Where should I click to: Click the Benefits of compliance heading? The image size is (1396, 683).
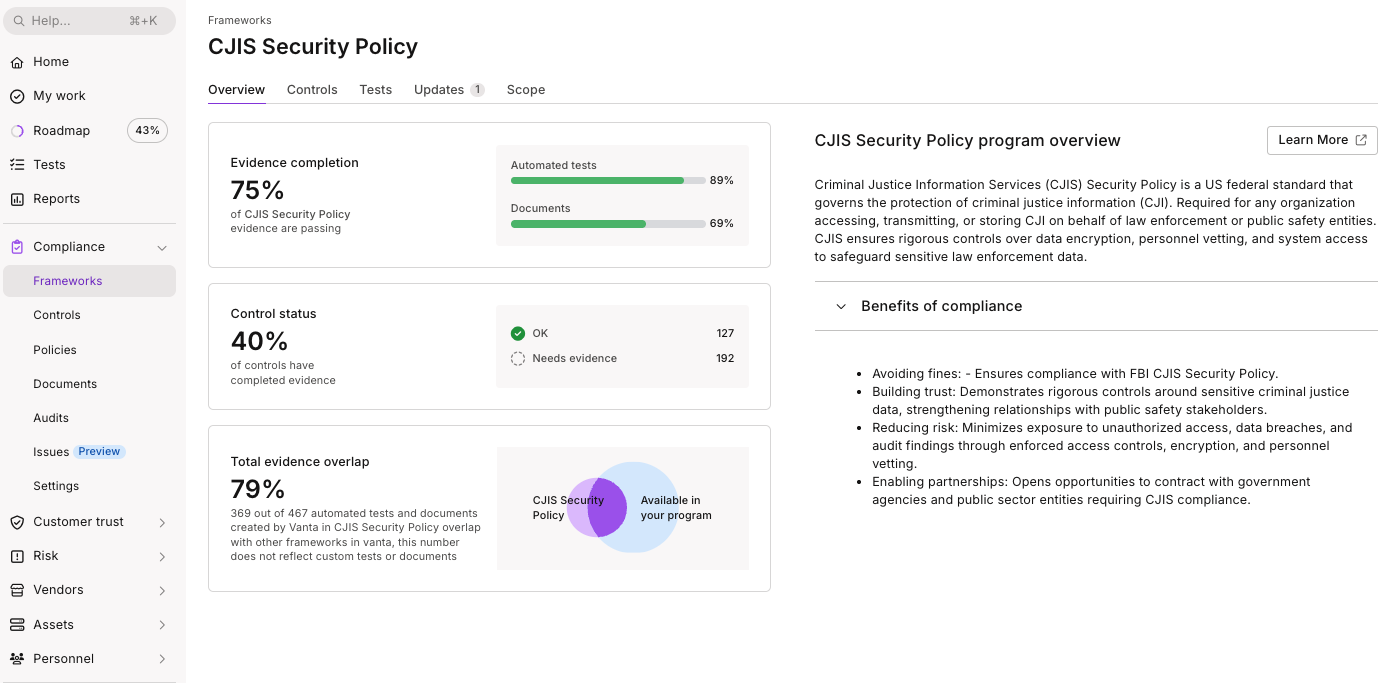pos(942,307)
